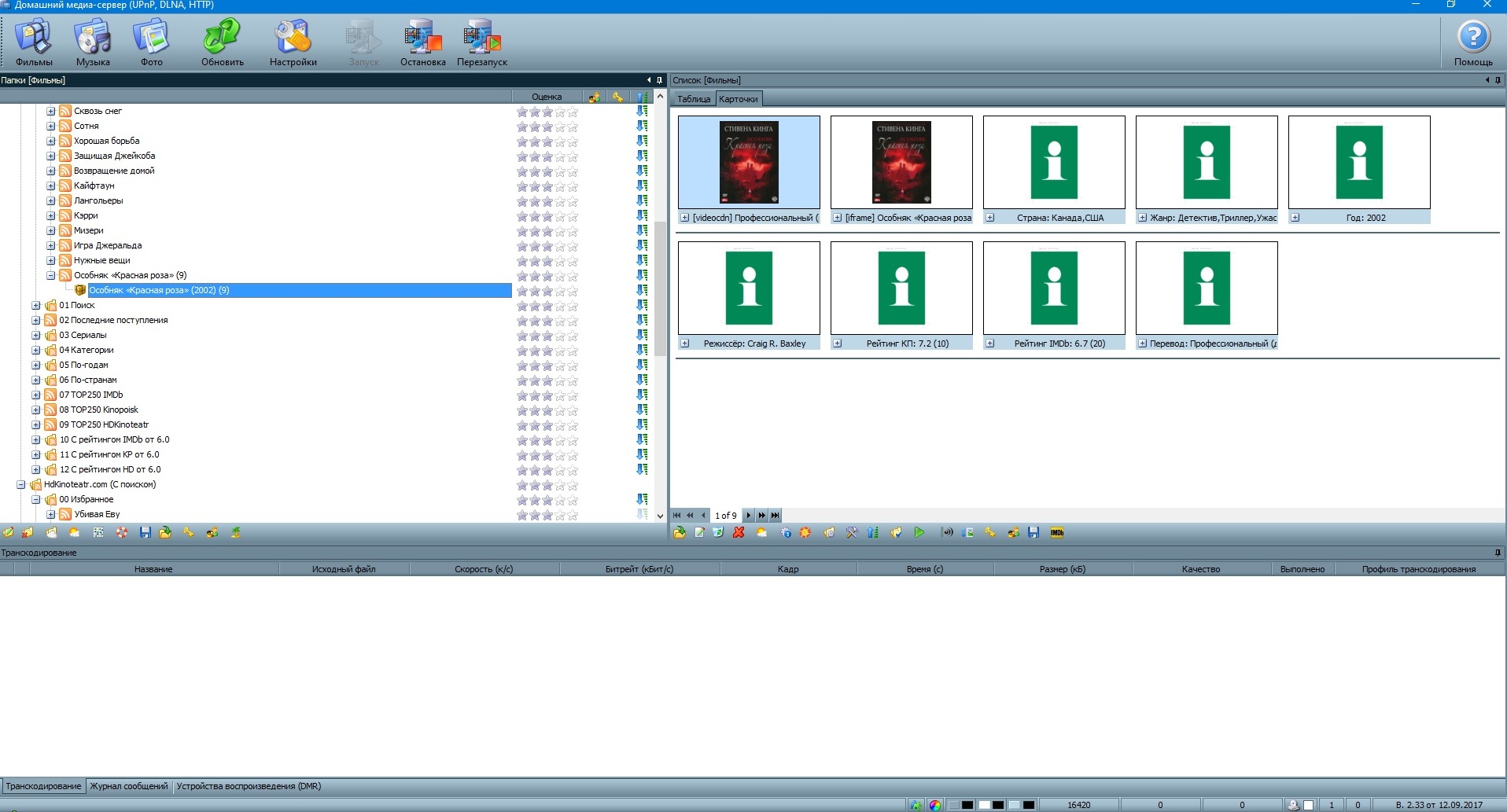This screenshot has width=1507, height=812.
Task: Click the Остановка server stop icon
Action: 422,43
